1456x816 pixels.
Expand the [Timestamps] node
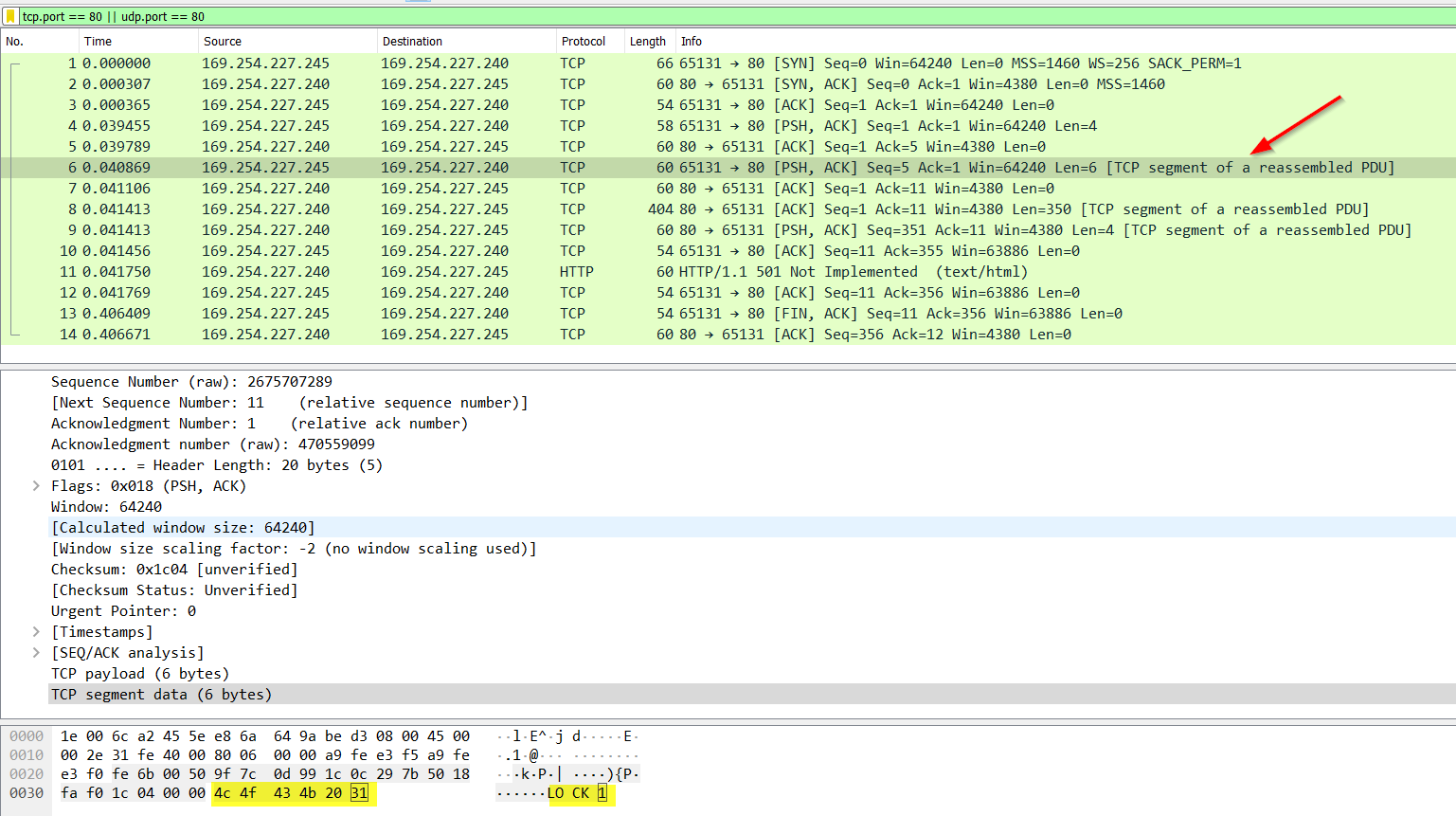click(x=36, y=632)
